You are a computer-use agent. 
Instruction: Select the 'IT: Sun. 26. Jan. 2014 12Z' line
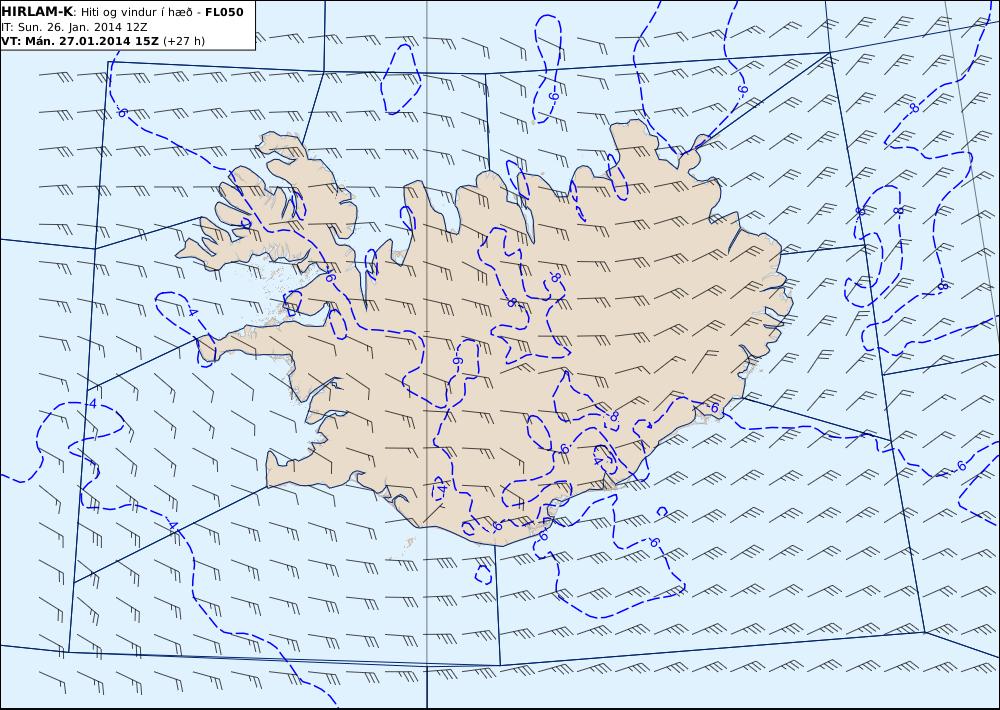click(x=74, y=27)
